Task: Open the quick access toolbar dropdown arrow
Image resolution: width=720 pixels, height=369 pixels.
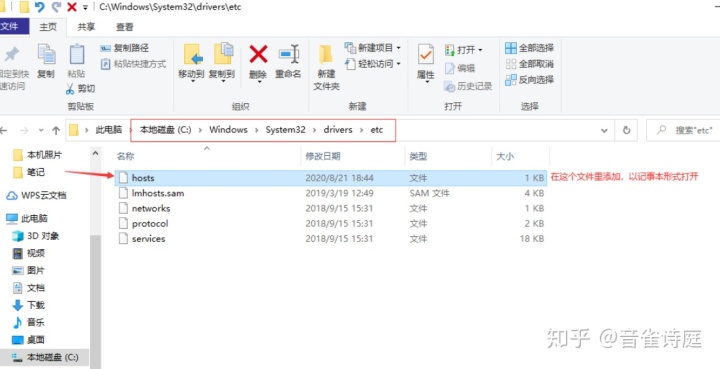Action: (85, 8)
